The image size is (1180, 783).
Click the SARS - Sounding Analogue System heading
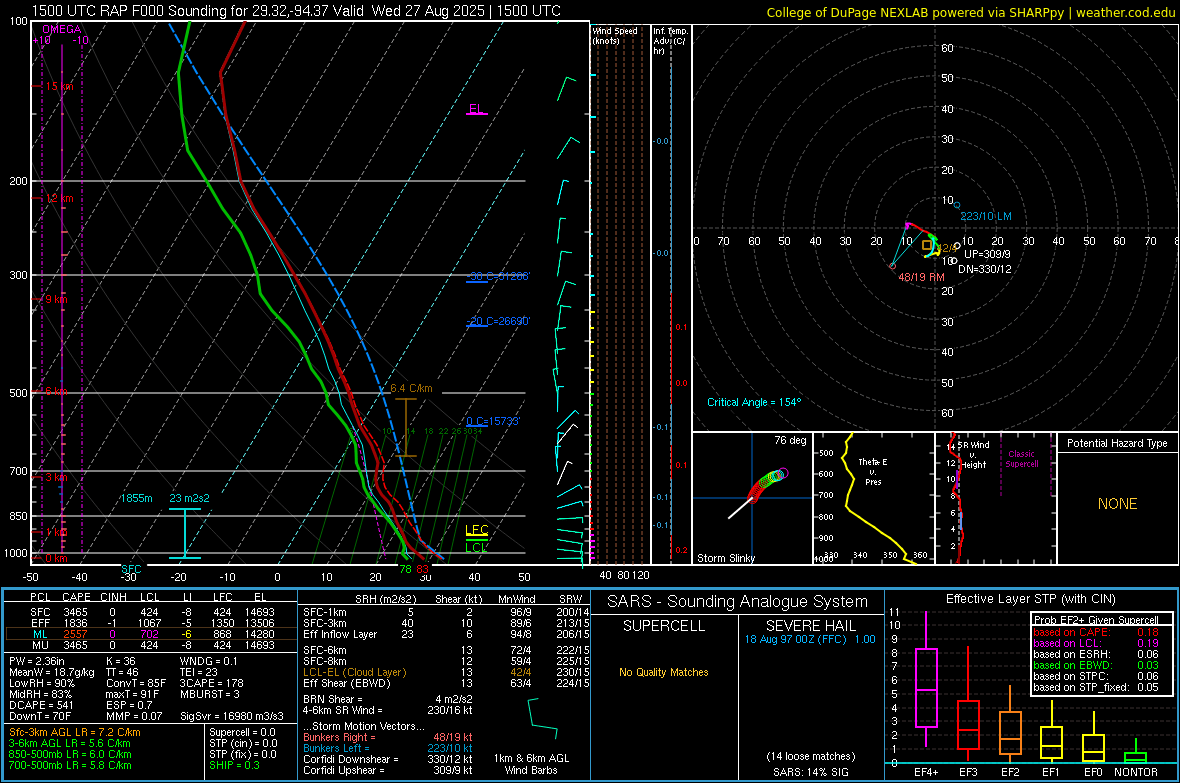click(737, 602)
